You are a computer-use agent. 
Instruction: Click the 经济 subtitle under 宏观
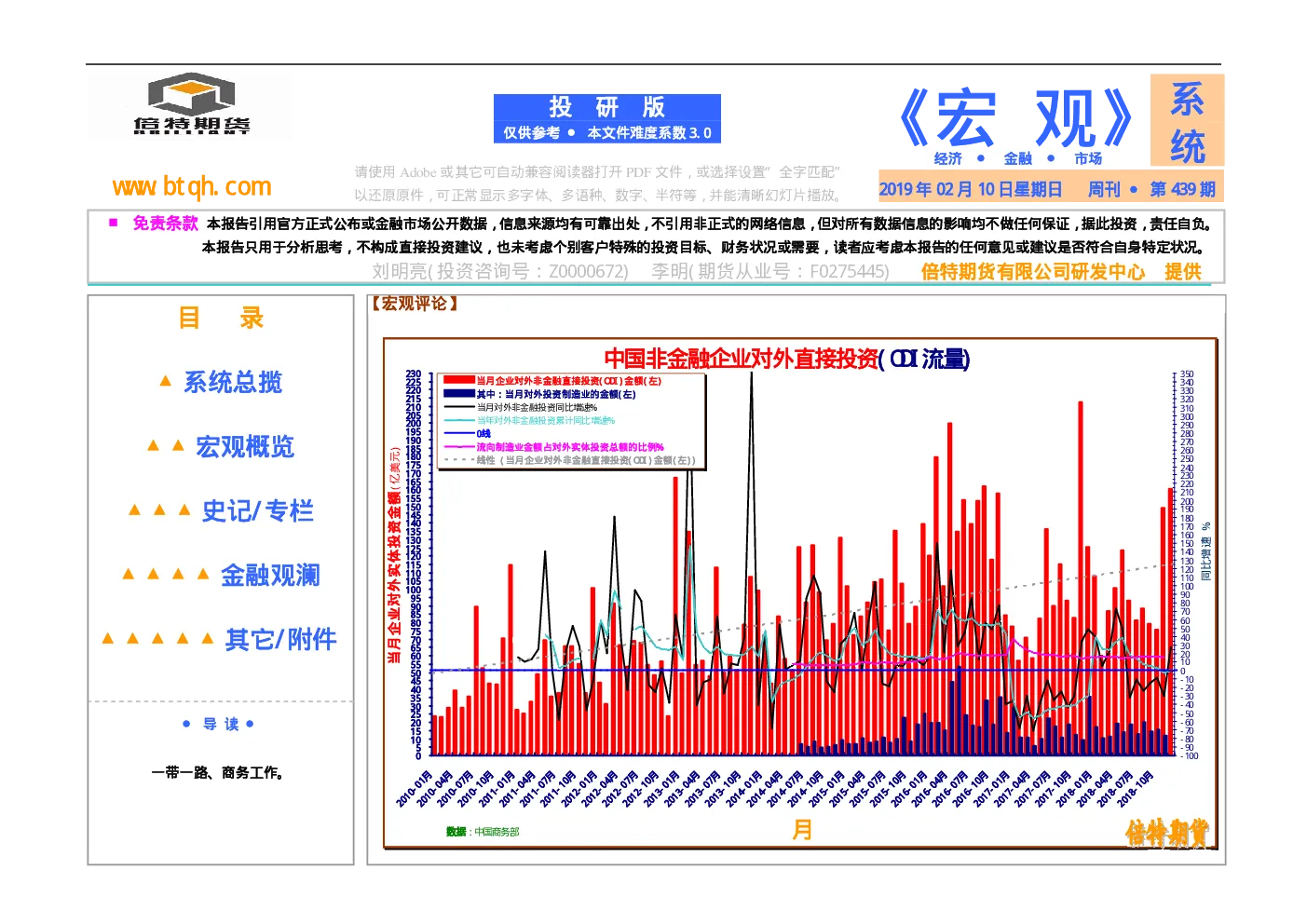point(948,158)
